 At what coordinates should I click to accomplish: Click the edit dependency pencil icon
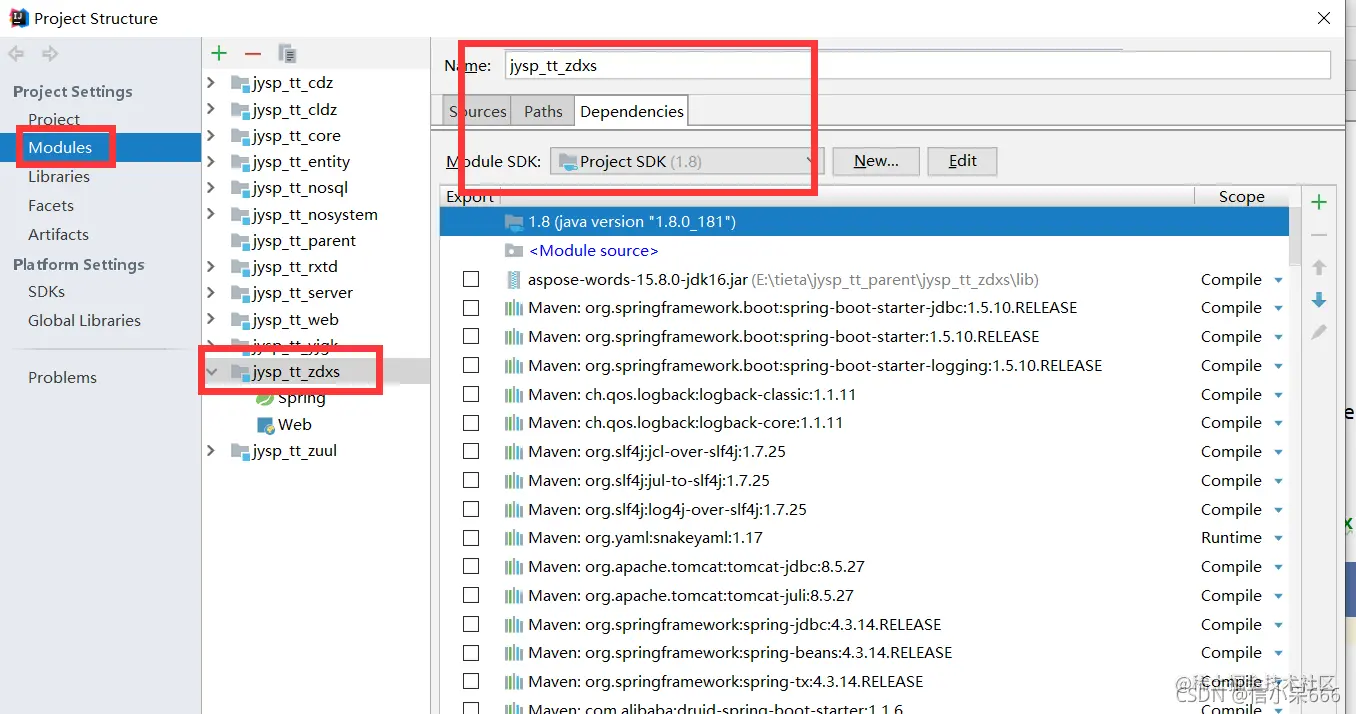click(1319, 332)
